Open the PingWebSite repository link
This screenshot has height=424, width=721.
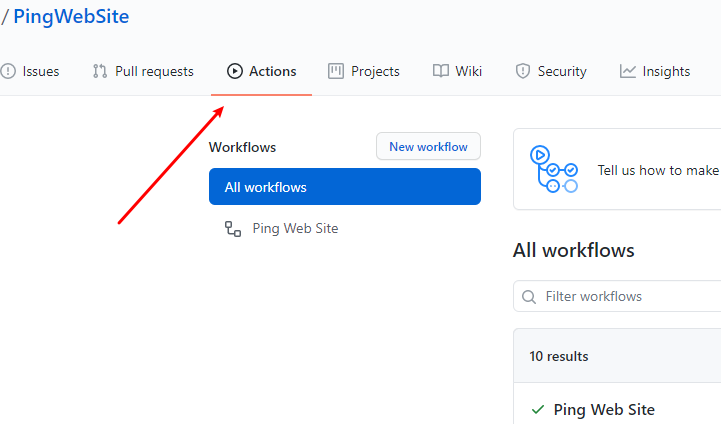[x=71, y=17]
